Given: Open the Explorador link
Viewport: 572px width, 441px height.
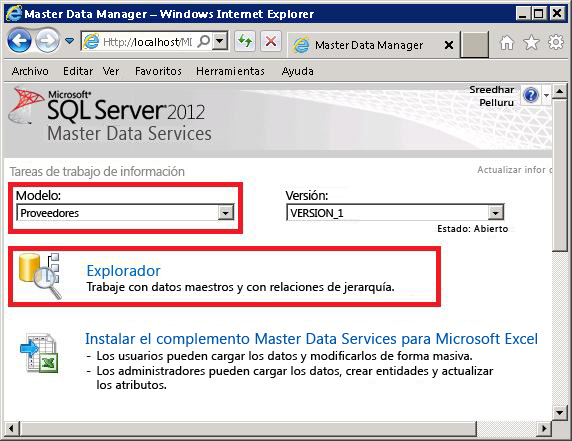Looking at the screenshot, I should (x=123, y=271).
